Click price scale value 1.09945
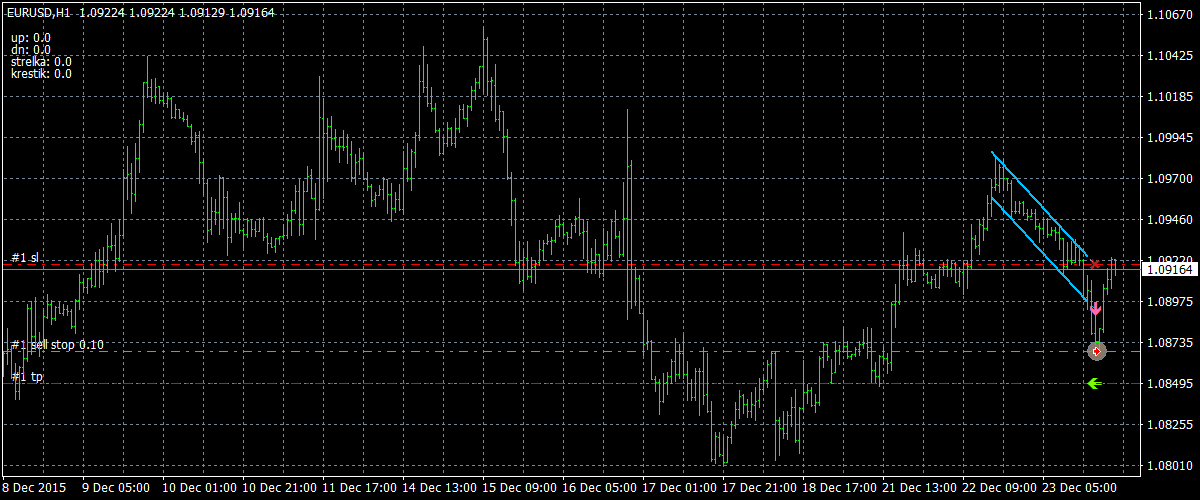Image resolution: width=1200 pixels, height=500 pixels. (x=1170, y=138)
